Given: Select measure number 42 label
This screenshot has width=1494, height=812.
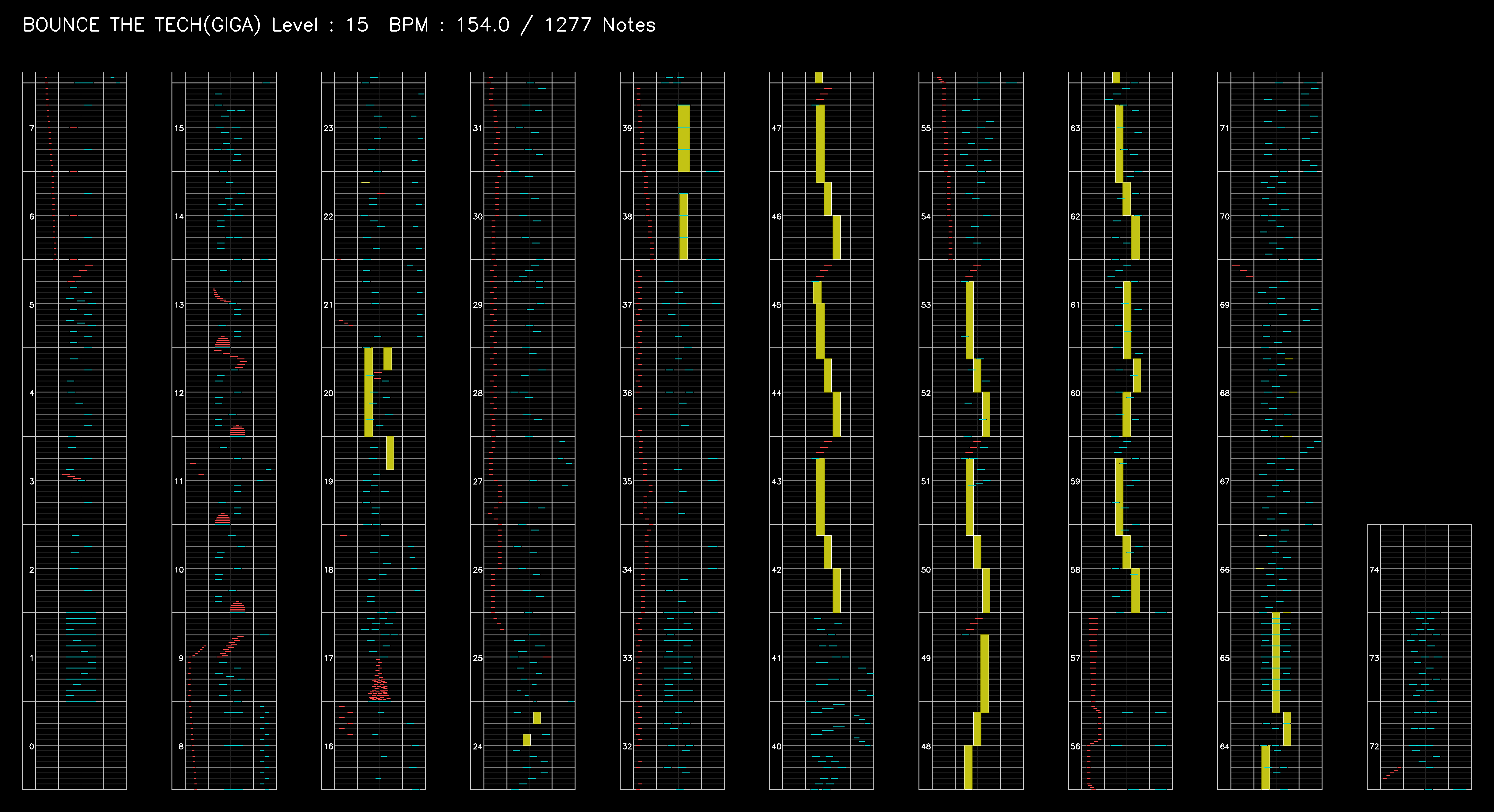Looking at the screenshot, I should pyautogui.click(x=776, y=570).
